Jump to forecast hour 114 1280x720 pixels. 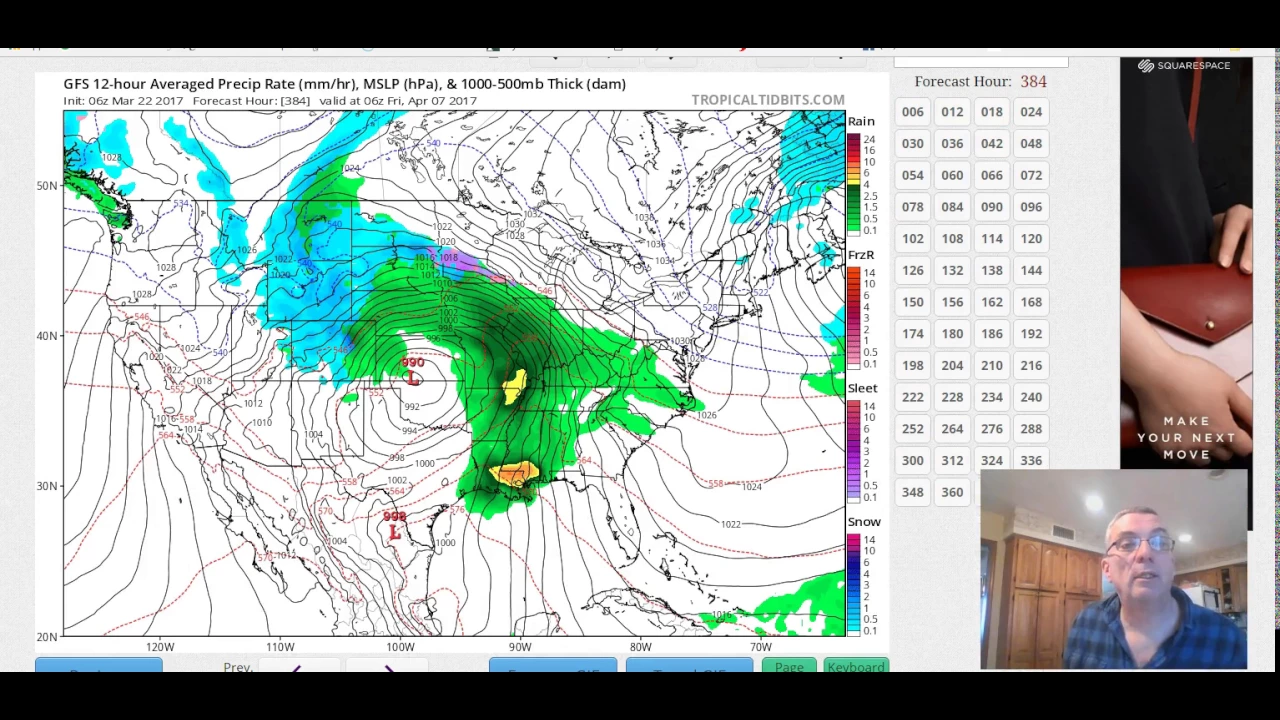click(991, 239)
